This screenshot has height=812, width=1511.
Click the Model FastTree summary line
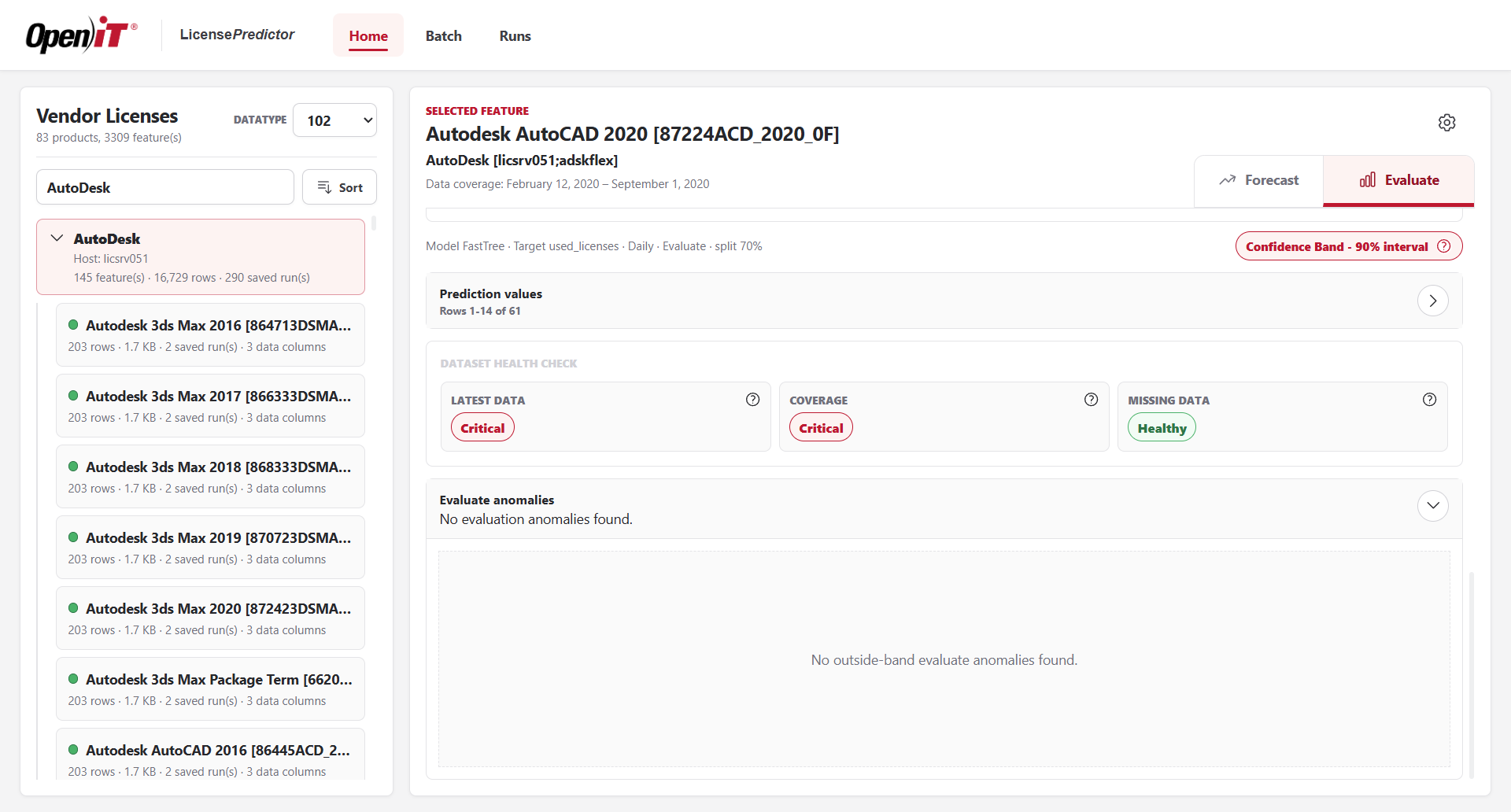click(594, 246)
